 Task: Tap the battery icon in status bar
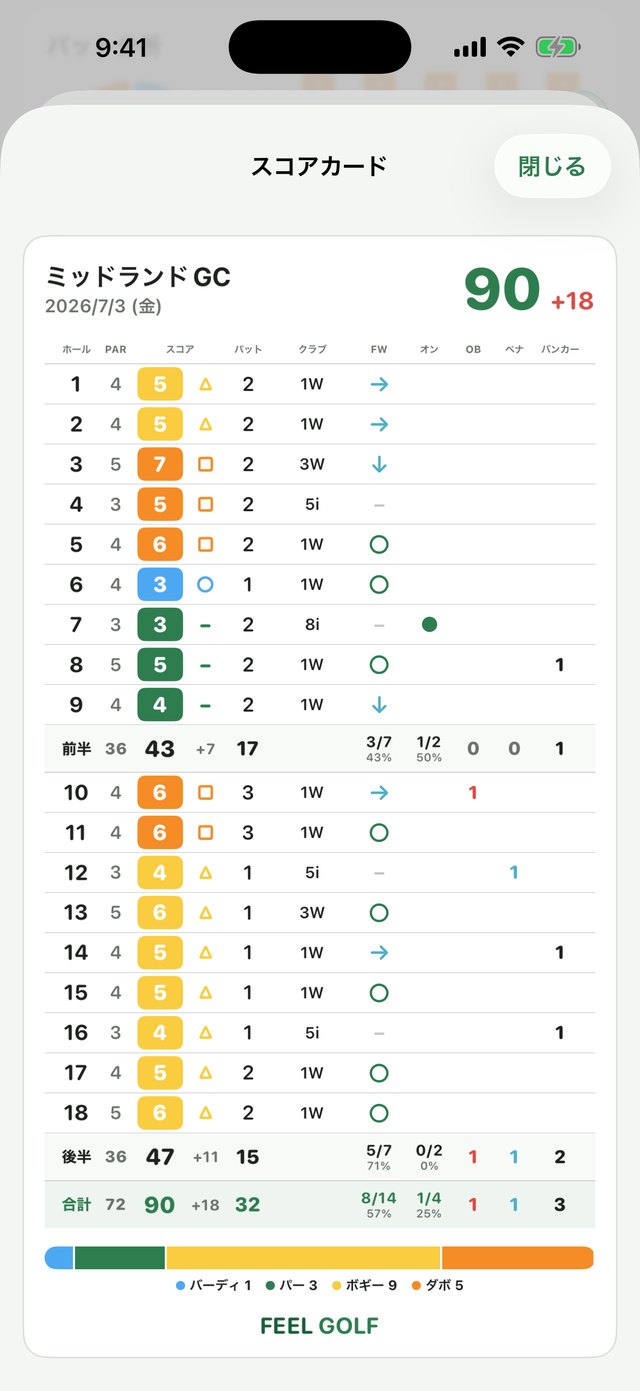558,47
